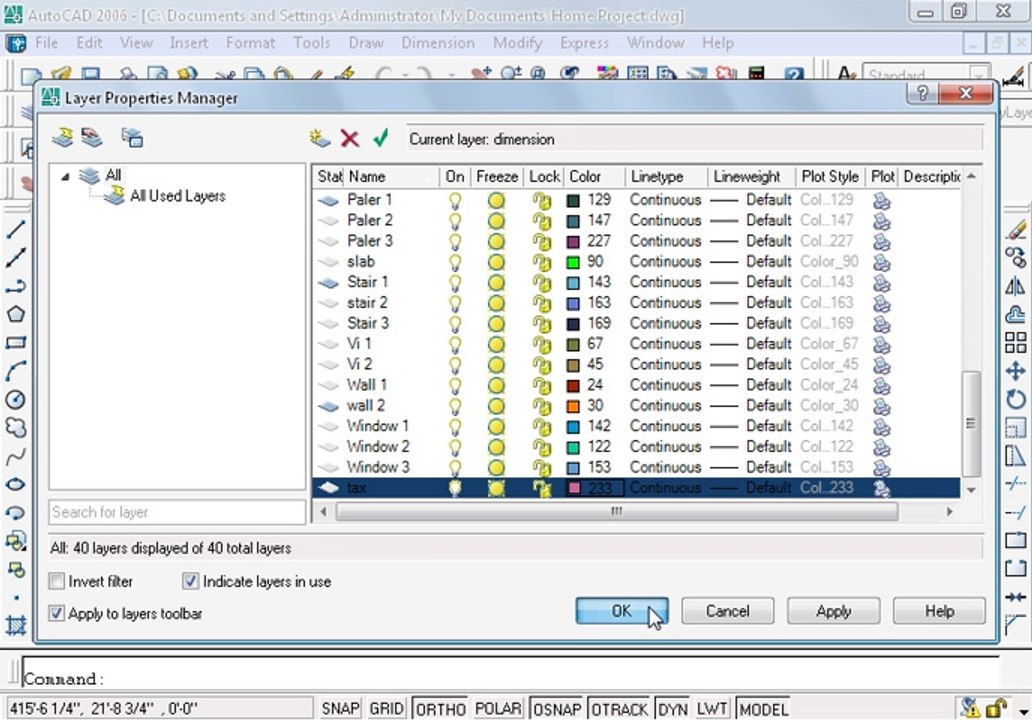Click the New Property Filter icon

pos(63,138)
